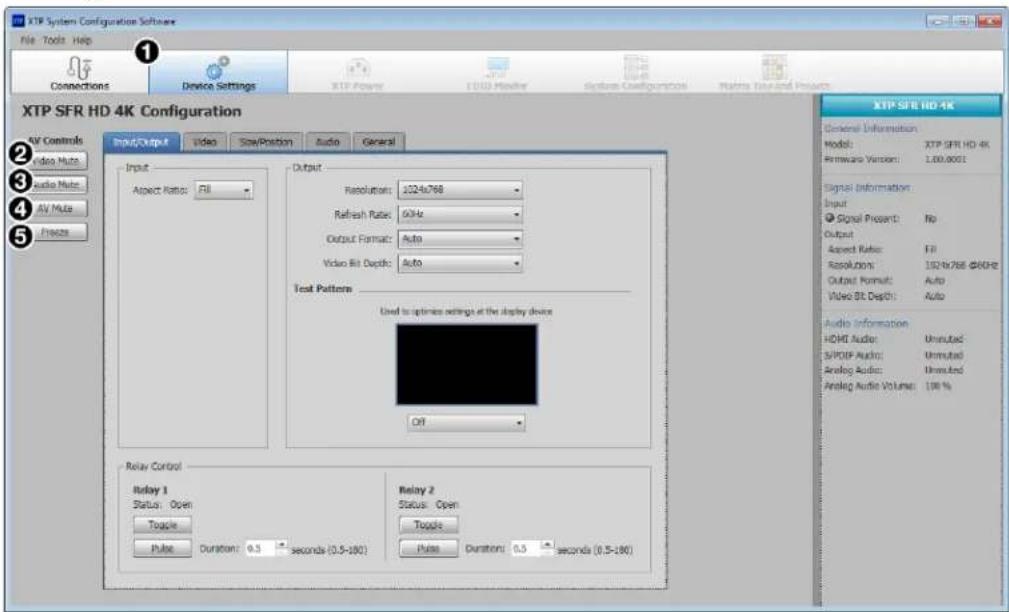The image size is (1009, 612).
Task: Click the Relay 1 Duration field
Action: point(261,549)
